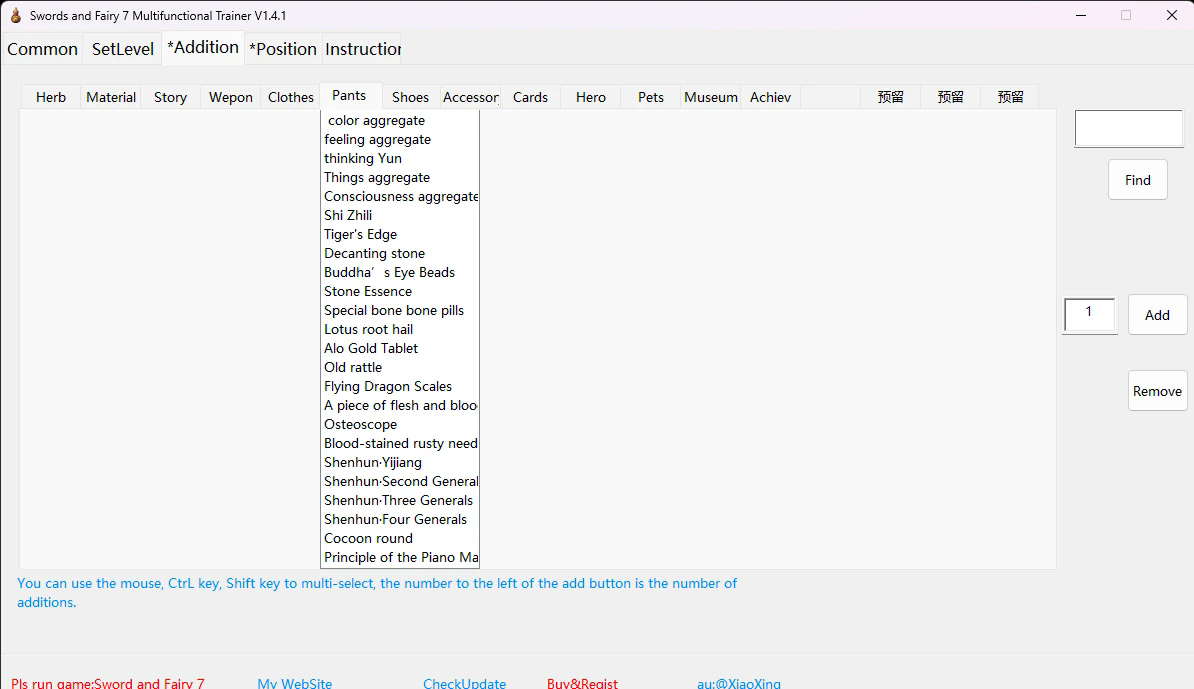Select 'Principle of the Piano Ma' item
This screenshot has height=689, width=1194.
[400, 558]
